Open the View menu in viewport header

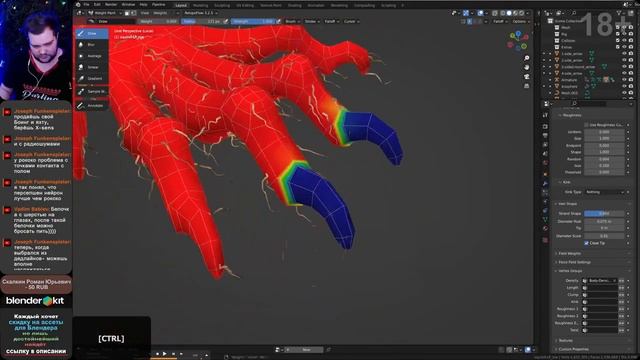point(144,13)
